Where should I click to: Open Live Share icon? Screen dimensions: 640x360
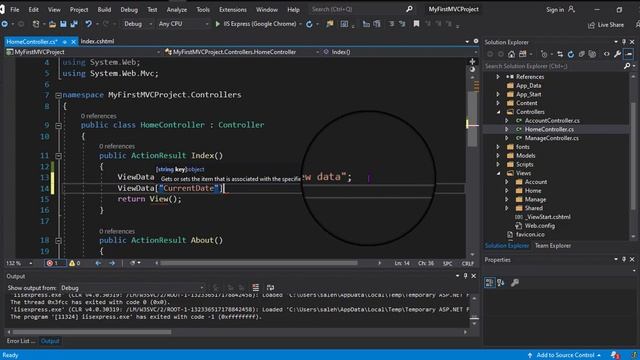[x=591, y=25]
